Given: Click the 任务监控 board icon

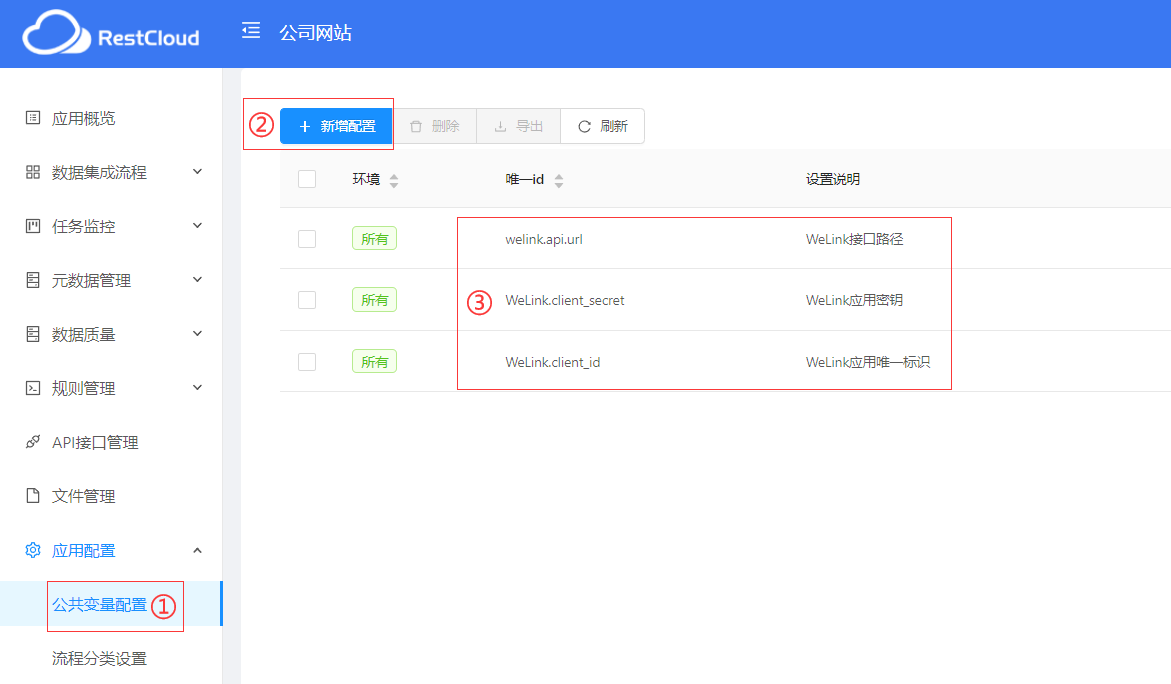Looking at the screenshot, I should 33,226.
